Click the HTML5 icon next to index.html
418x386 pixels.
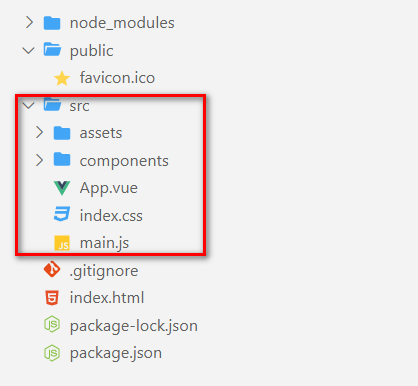pyautogui.click(x=52, y=298)
